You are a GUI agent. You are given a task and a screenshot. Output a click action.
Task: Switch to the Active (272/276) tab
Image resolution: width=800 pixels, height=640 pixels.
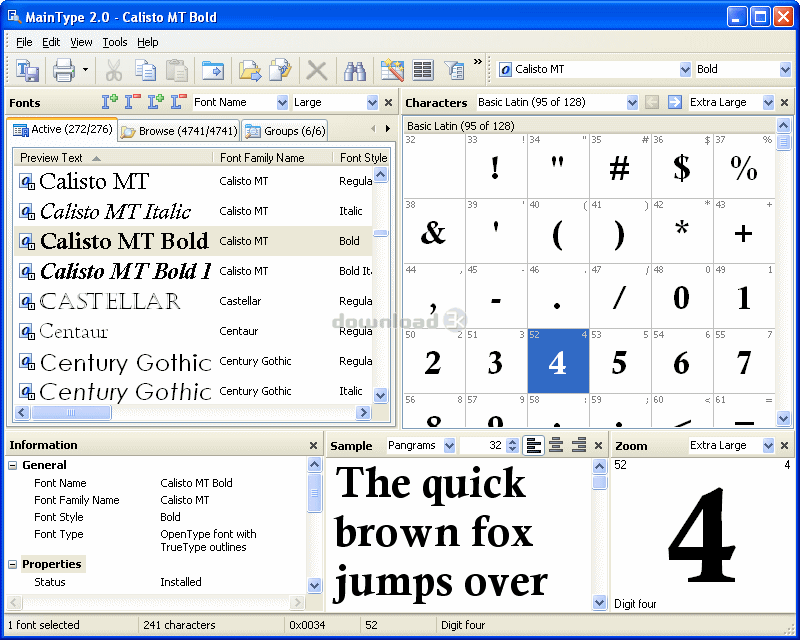coord(62,130)
